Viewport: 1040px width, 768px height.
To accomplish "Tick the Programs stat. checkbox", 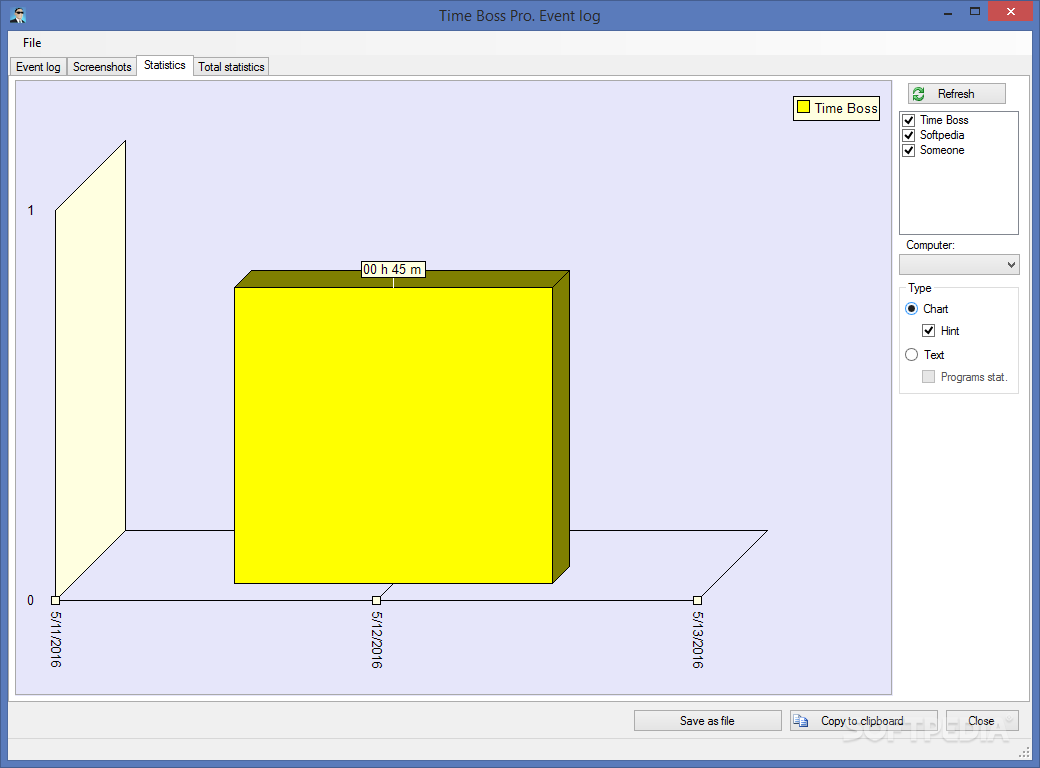I will pyautogui.click(x=929, y=377).
